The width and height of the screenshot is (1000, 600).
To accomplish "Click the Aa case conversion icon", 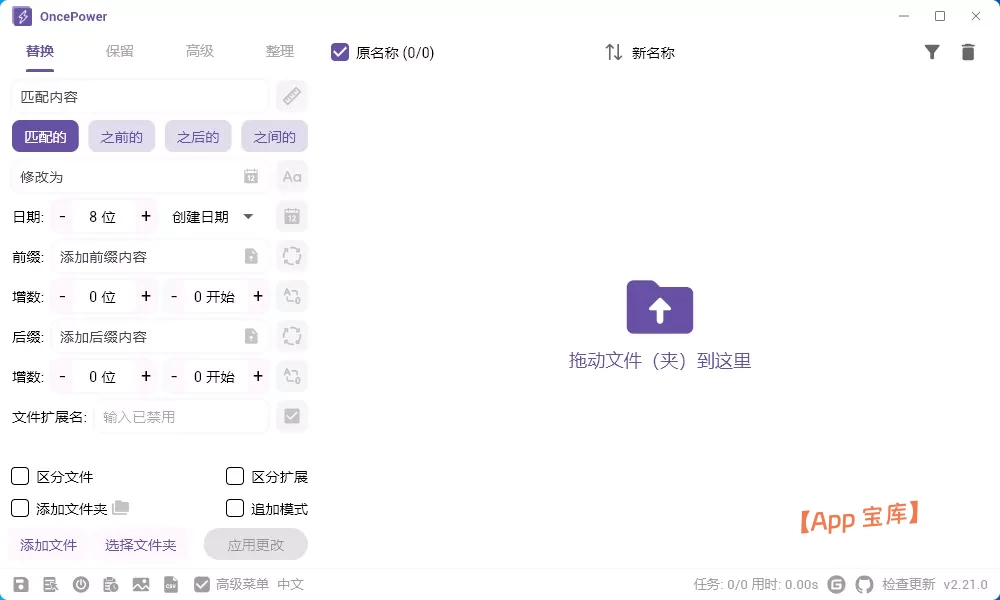I will click(291, 176).
